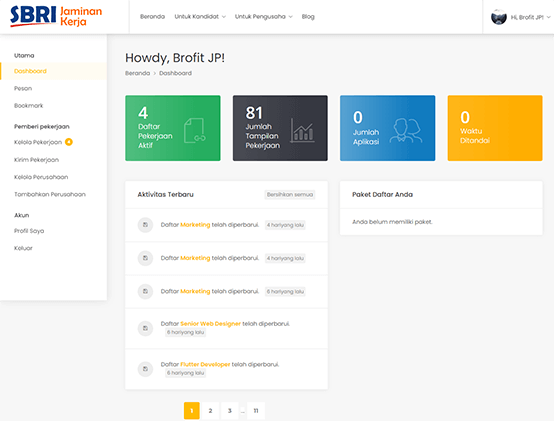
Task: Click the activity icon beside Senior Web Designer entry
Action: point(145,328)
